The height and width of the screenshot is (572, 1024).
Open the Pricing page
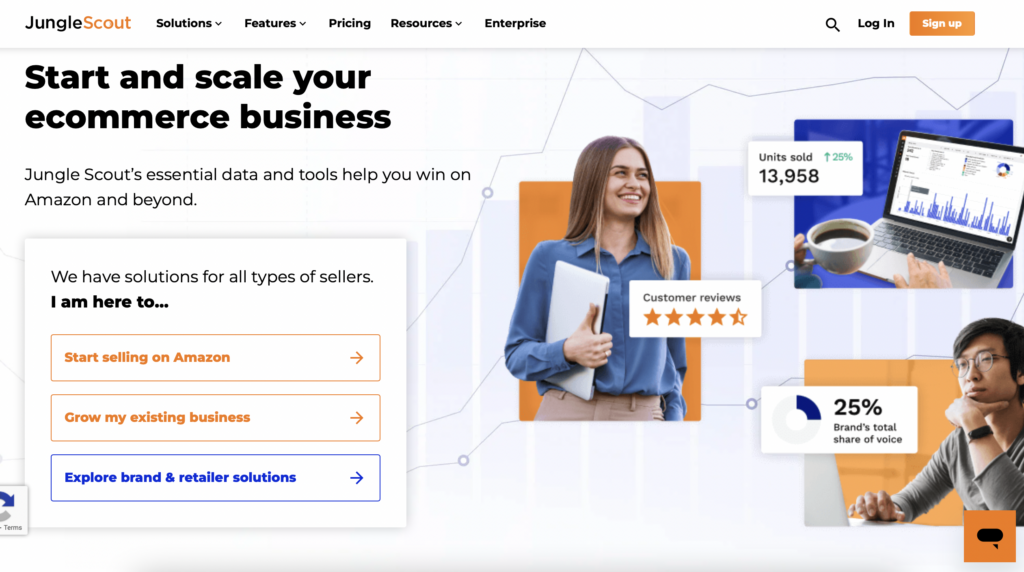pyautogui.click(x=349, y=24)
